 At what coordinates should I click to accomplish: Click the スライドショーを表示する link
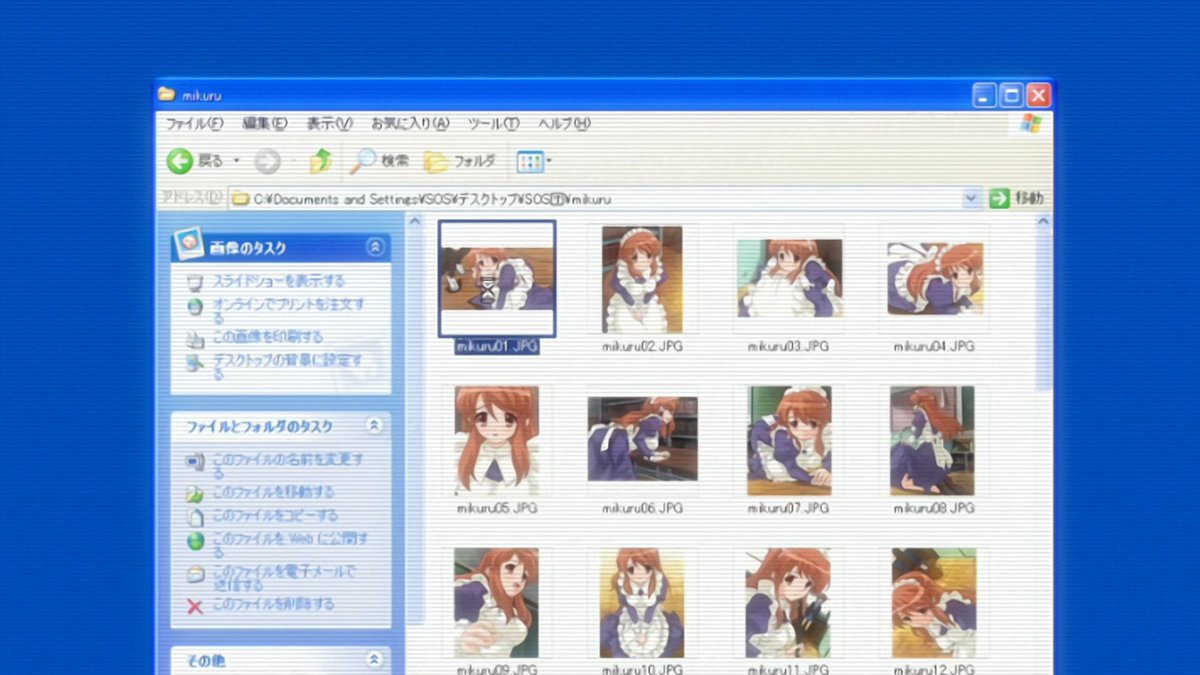coord(279,282)
